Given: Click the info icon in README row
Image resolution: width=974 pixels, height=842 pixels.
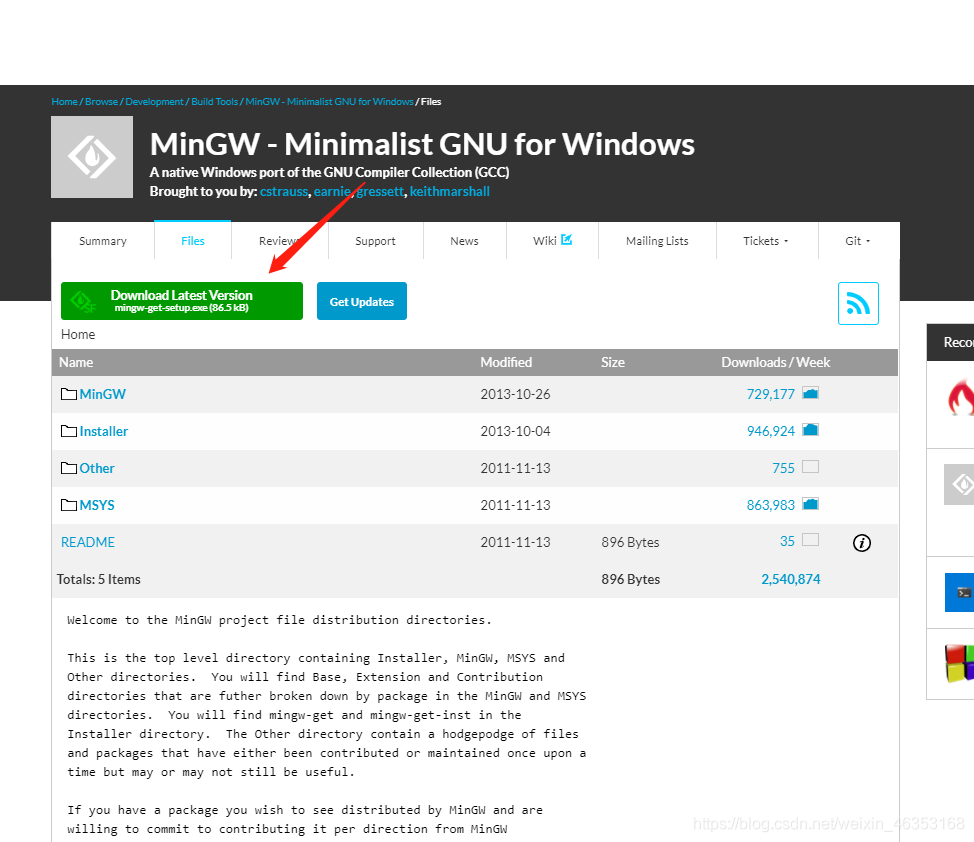Looking at the screenshot, I should coord(862,543).
